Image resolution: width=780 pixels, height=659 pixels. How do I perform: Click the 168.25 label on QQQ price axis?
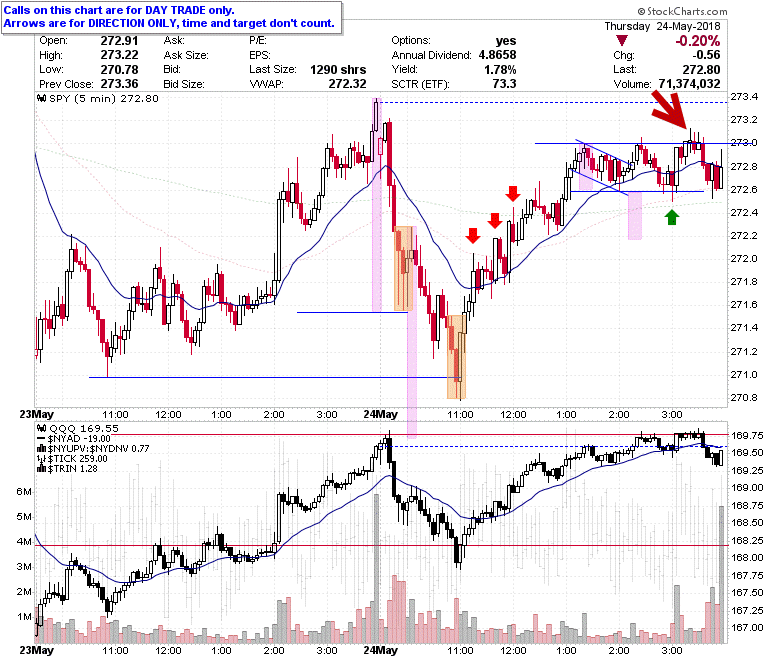pyautogui.click(x=747, y=541)
